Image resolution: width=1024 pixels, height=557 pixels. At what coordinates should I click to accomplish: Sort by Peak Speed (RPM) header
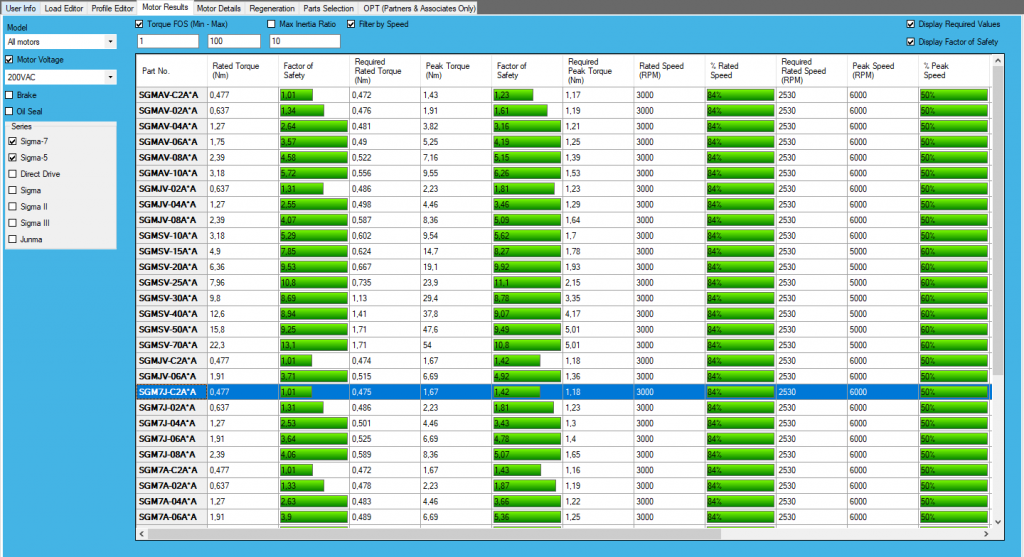point(883,71)
